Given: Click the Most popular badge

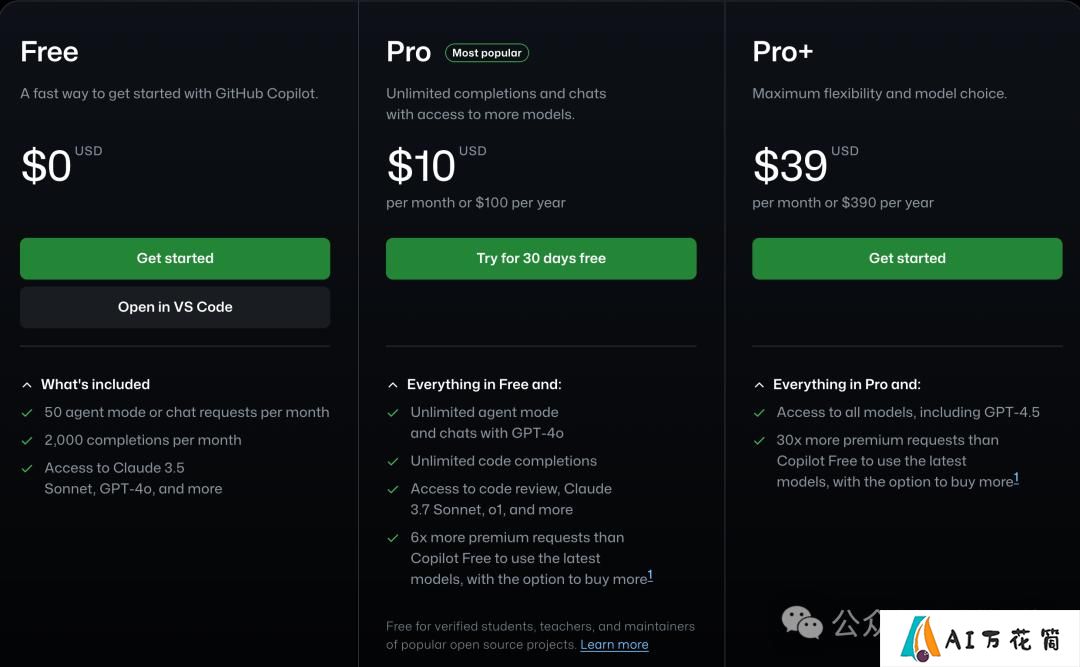Looking at the screenshot, I should [487, 53].
